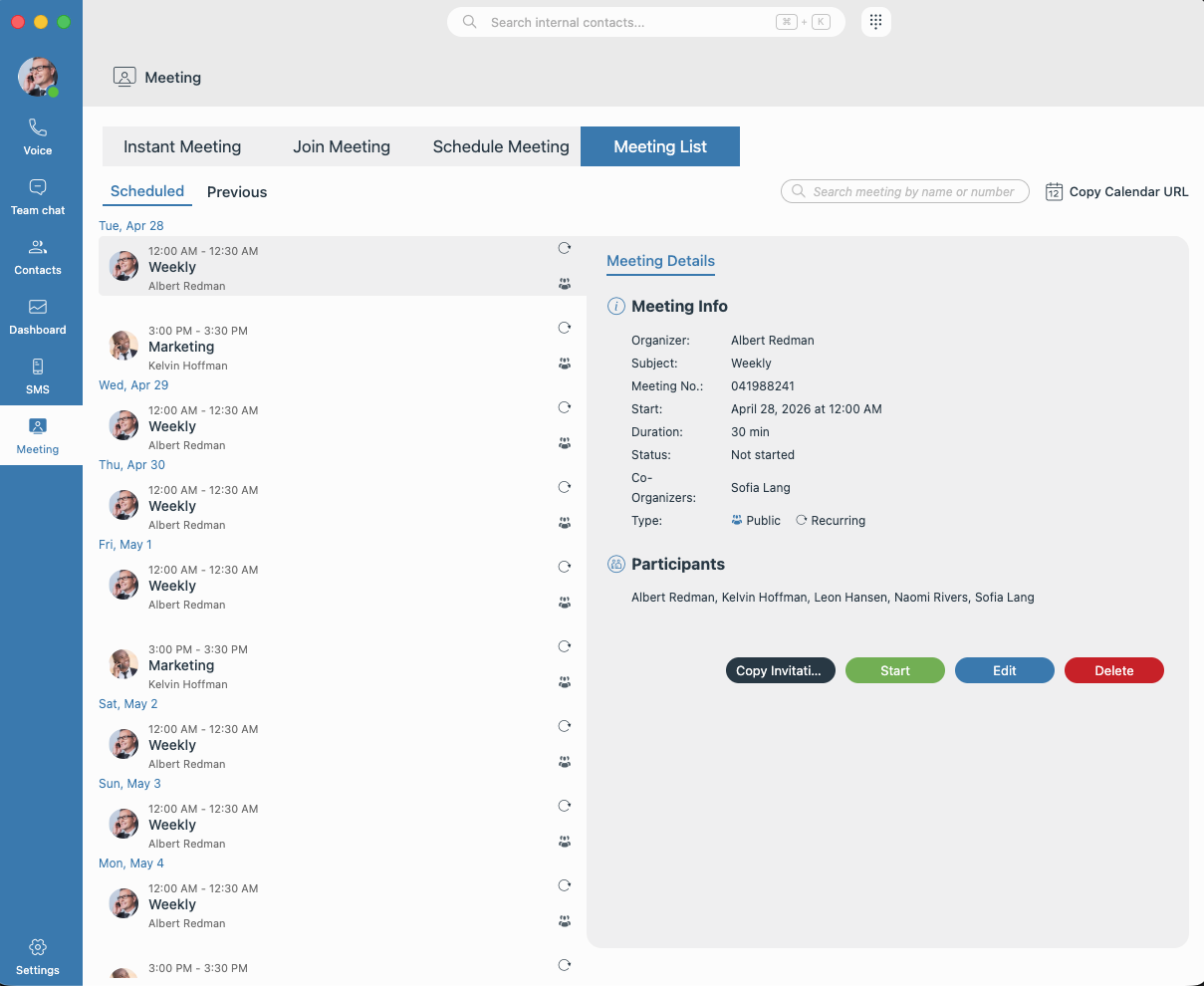
Task: Open the Schedule Meeting tab
Action: (501, 146)
